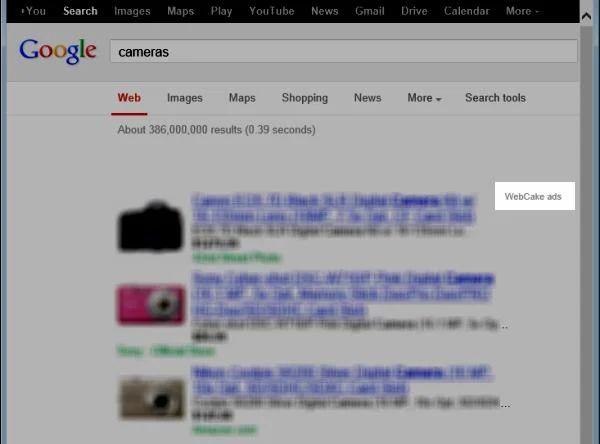600x444 pixels.
Task: Click the black DSLR camera thumbnail
Action: 150,227
